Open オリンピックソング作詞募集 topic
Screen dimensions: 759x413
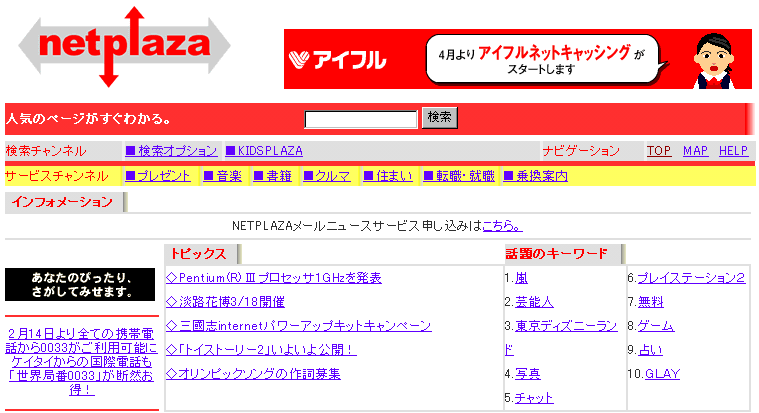point(253,374)
